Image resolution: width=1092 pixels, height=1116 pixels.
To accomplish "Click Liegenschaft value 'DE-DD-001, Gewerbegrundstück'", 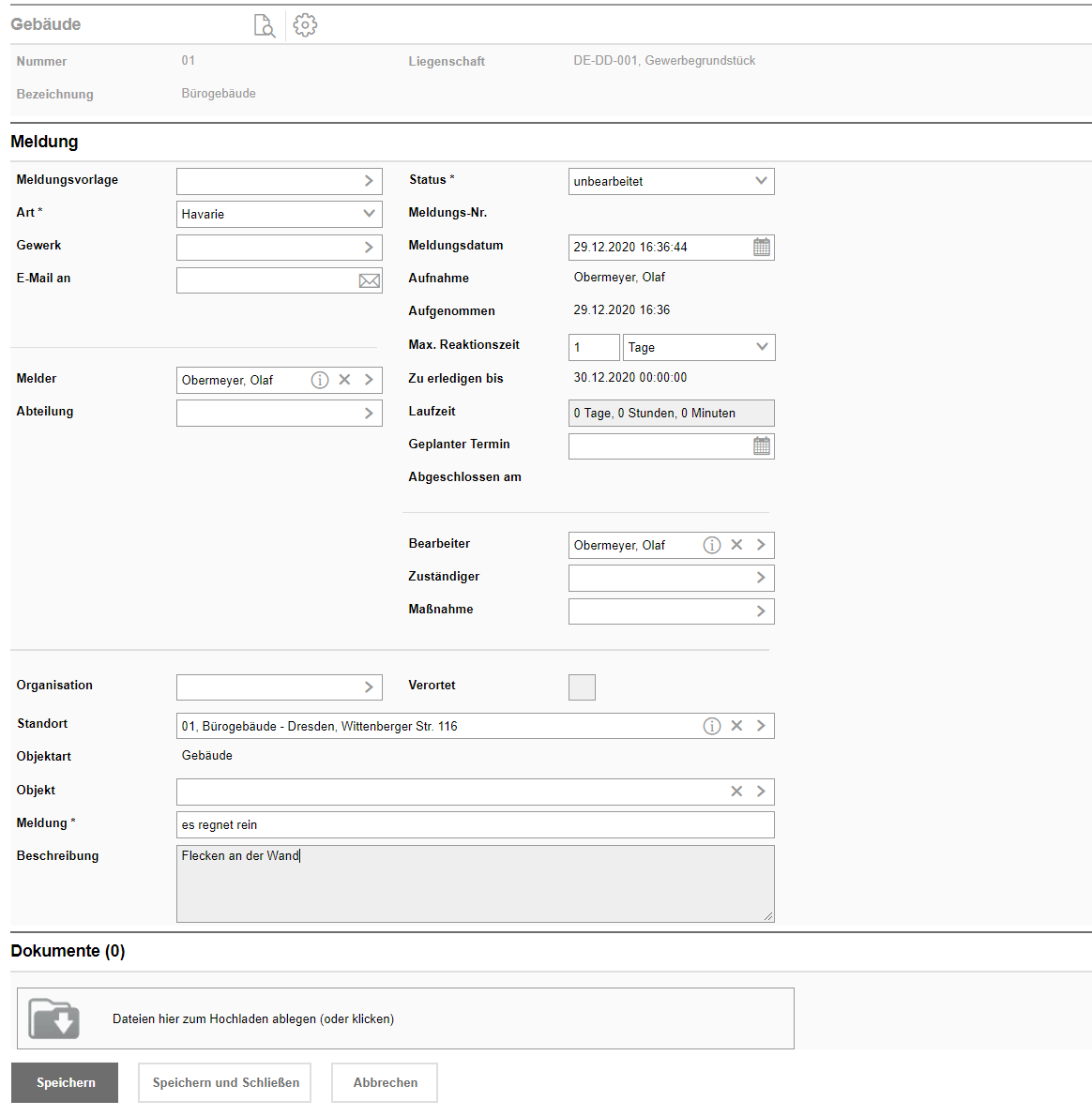I will 664,61.
